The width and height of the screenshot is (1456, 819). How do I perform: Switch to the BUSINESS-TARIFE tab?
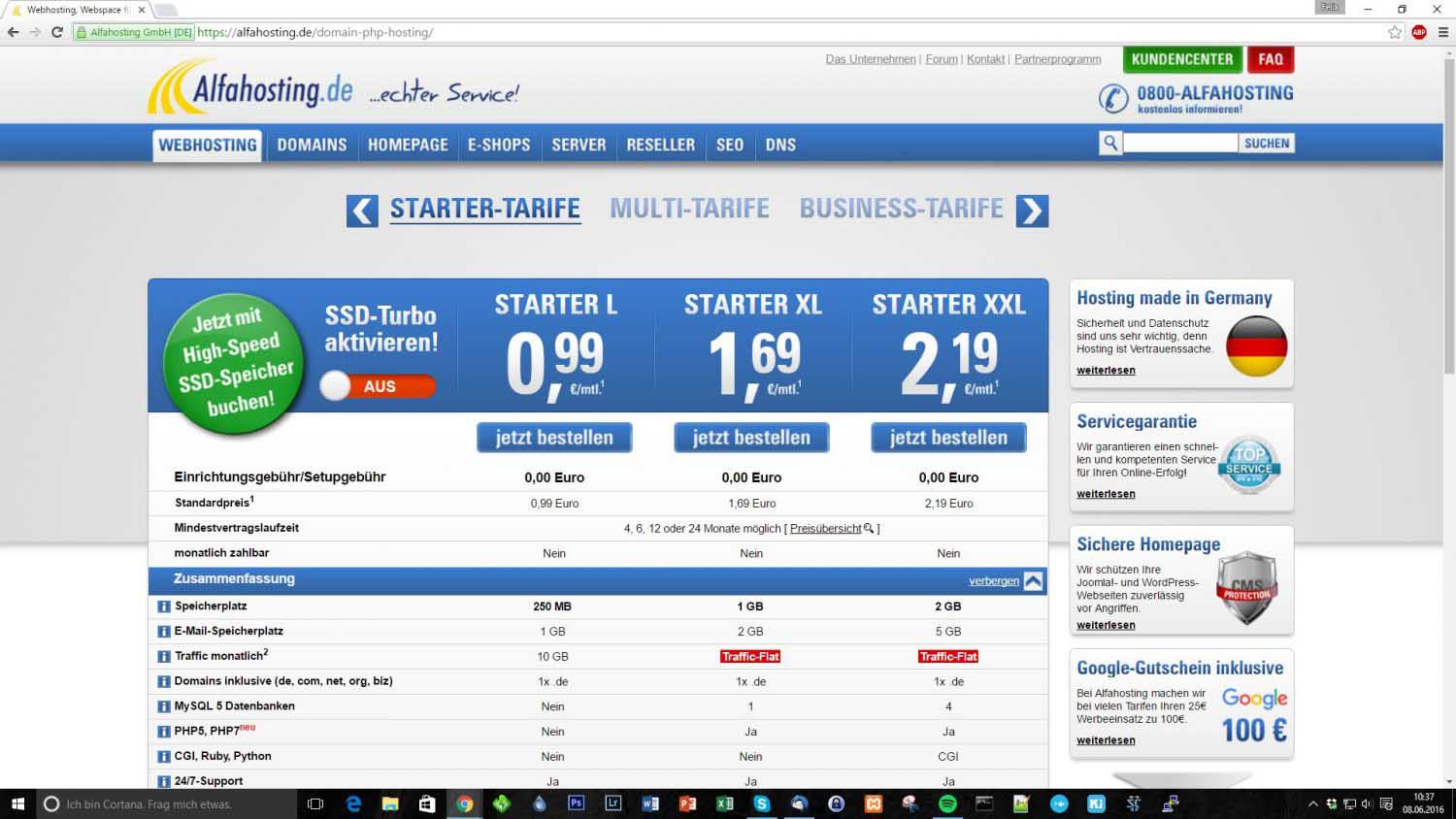901,209
